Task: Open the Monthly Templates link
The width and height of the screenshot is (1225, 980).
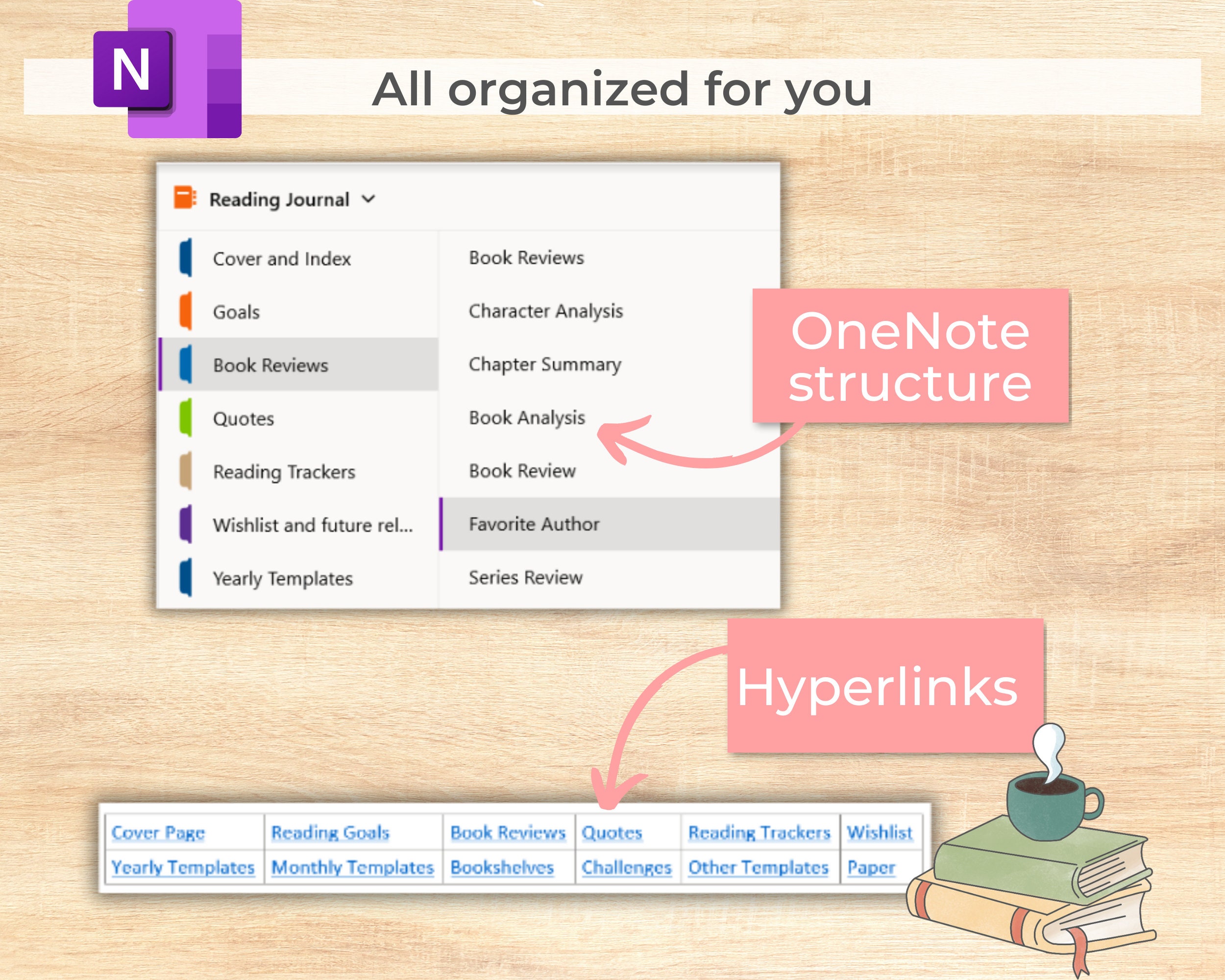Action: [x=352, y=867]
